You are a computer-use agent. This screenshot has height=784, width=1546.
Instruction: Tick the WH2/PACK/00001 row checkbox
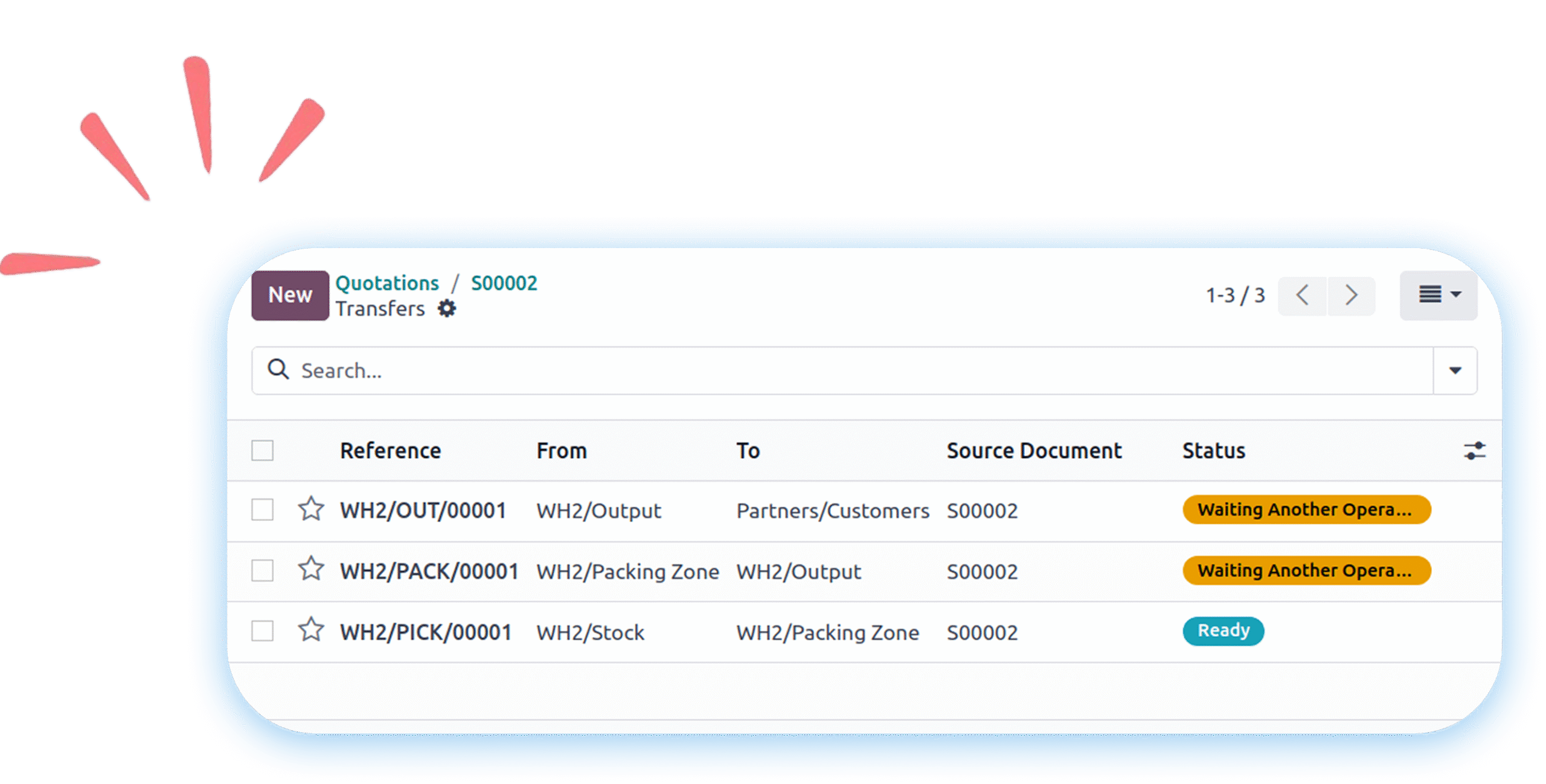point(262,570)
